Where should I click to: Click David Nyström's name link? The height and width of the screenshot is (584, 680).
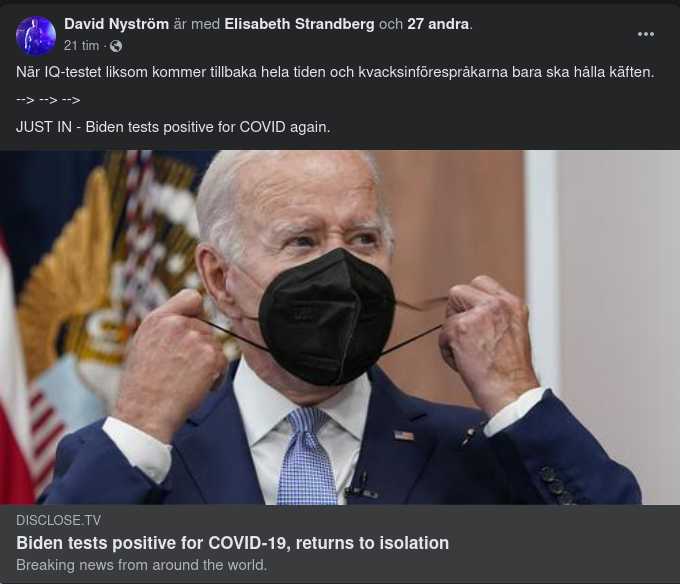[x=116, y=24]
